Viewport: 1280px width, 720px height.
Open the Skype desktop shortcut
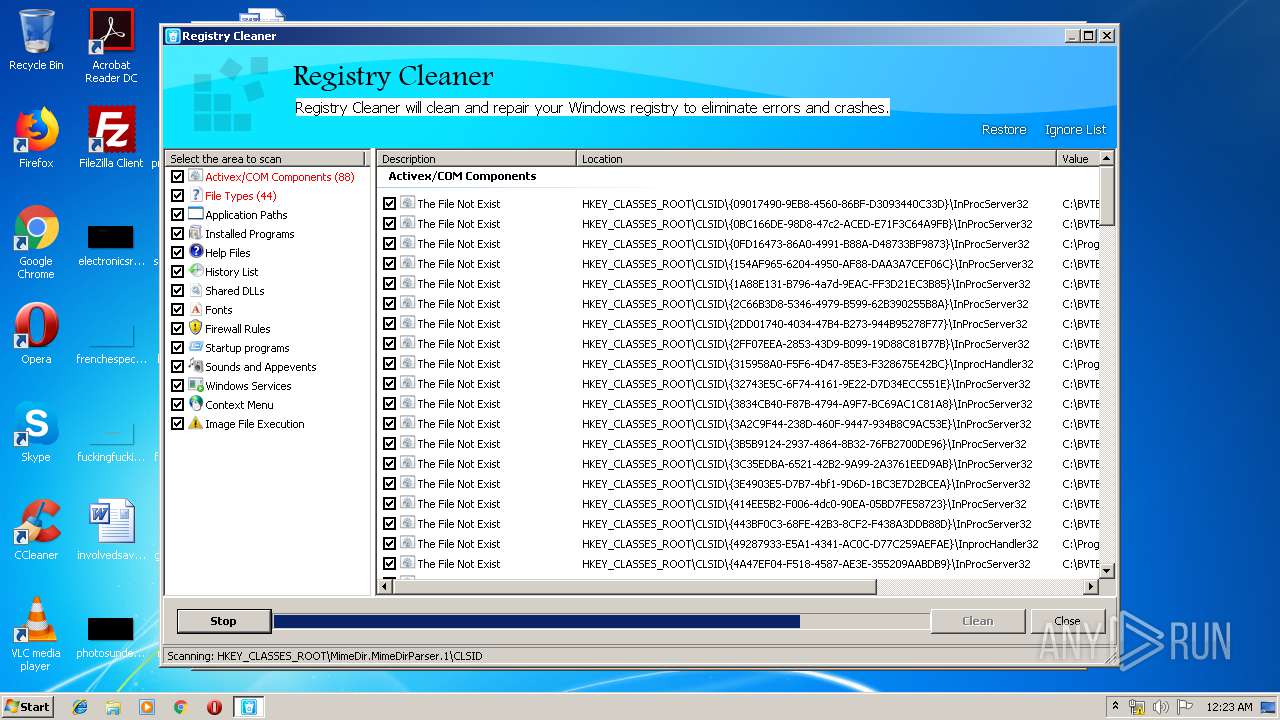pos(36,432)
